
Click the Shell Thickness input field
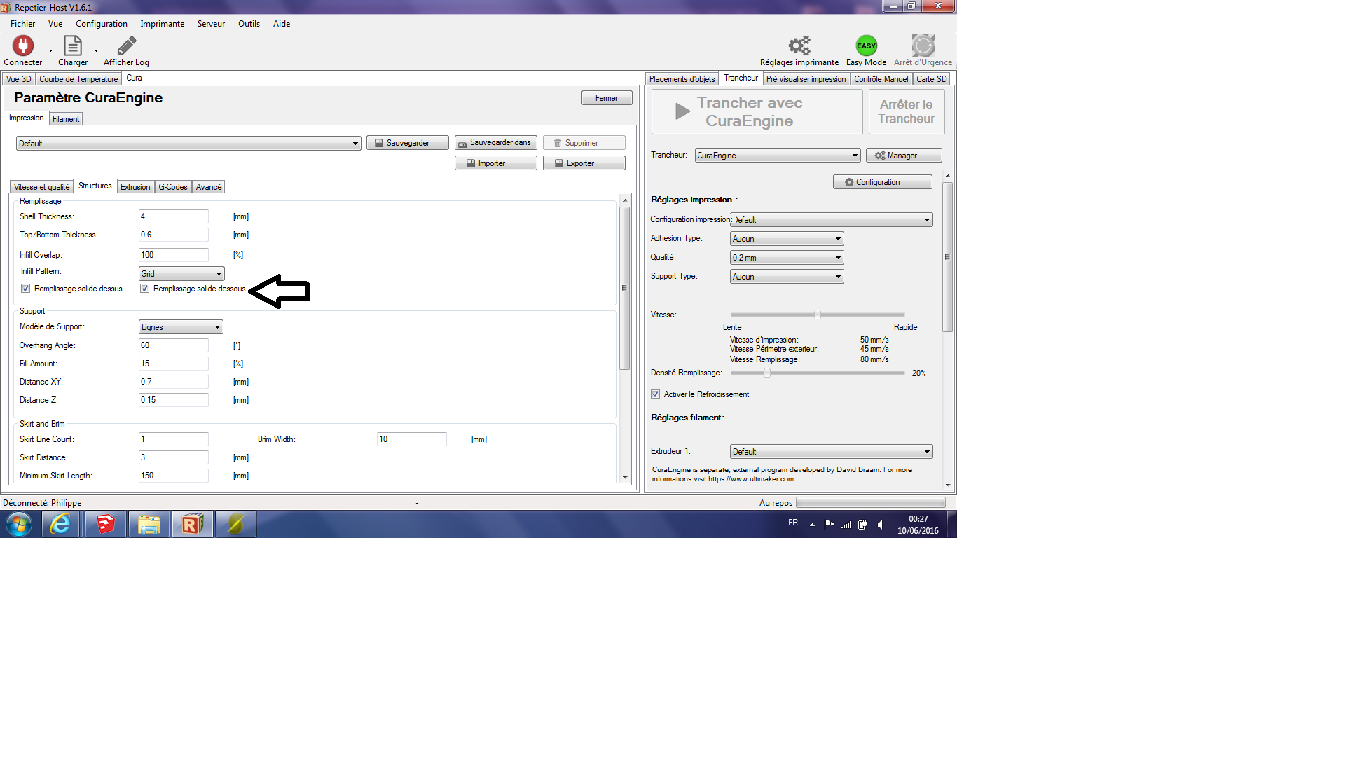(174, 216)
